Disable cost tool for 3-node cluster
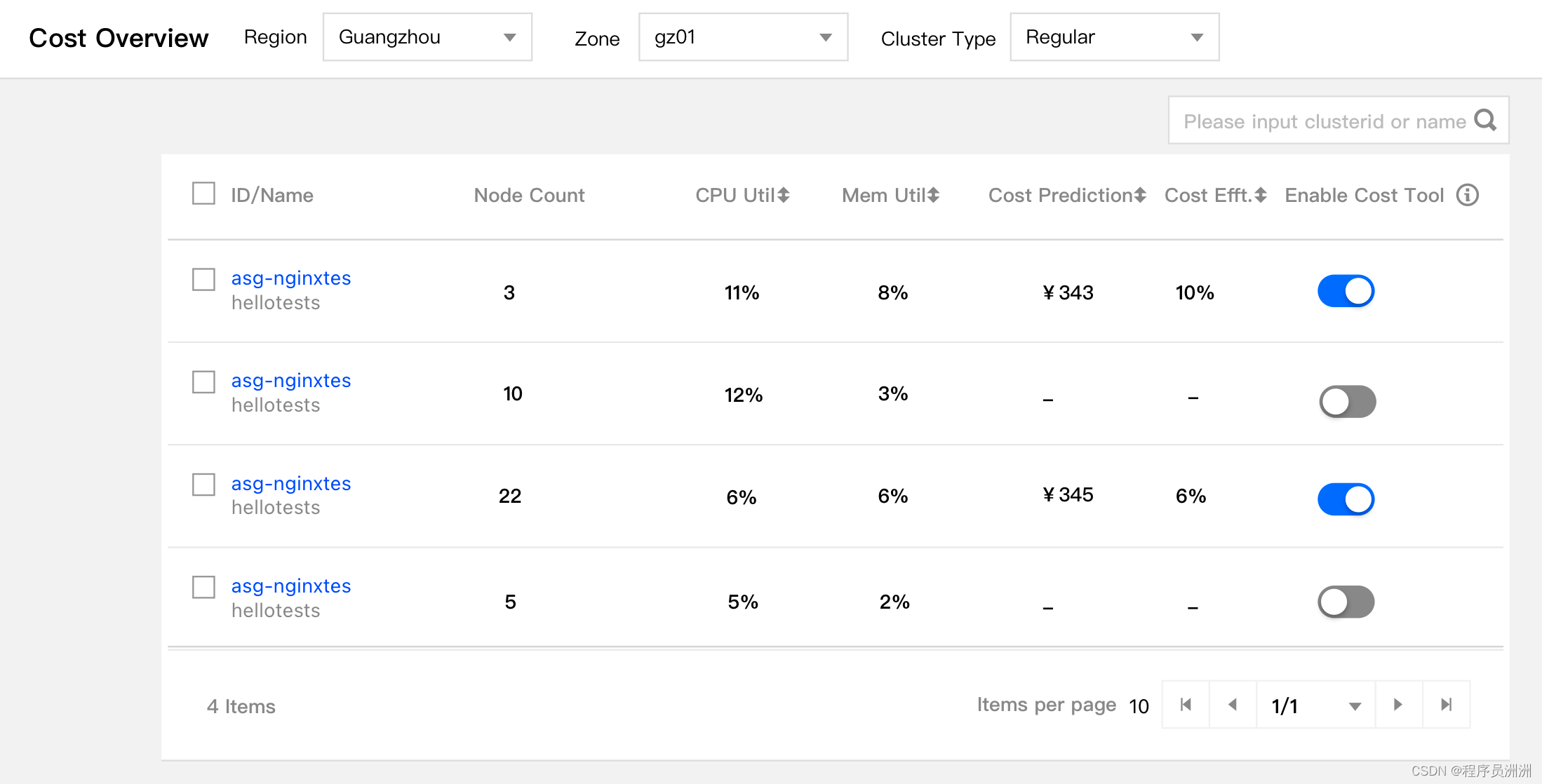The width and height of the screenshot is (1542, 784). coord(1346,291)
